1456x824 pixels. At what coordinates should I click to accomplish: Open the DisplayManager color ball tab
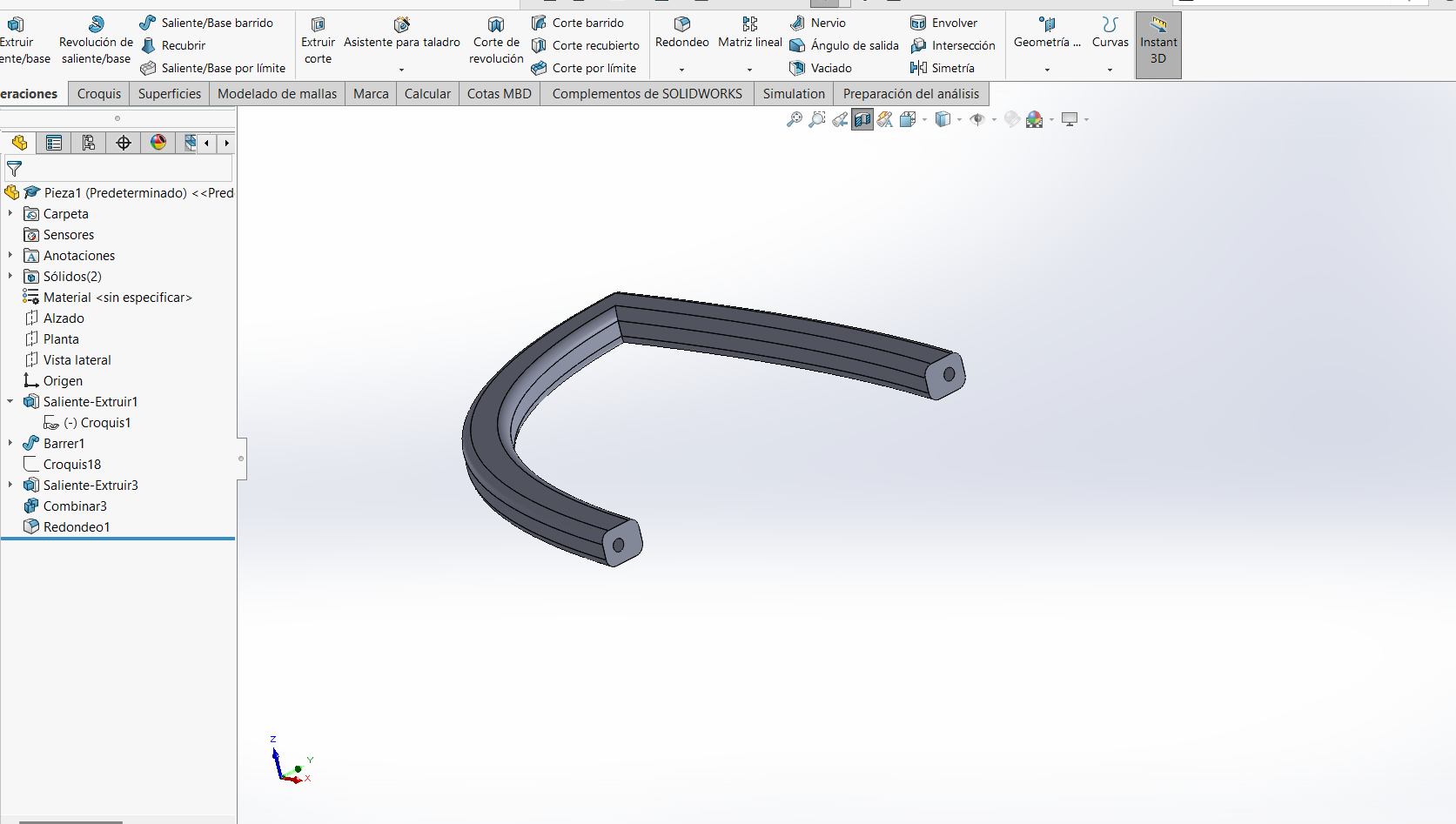158,143
